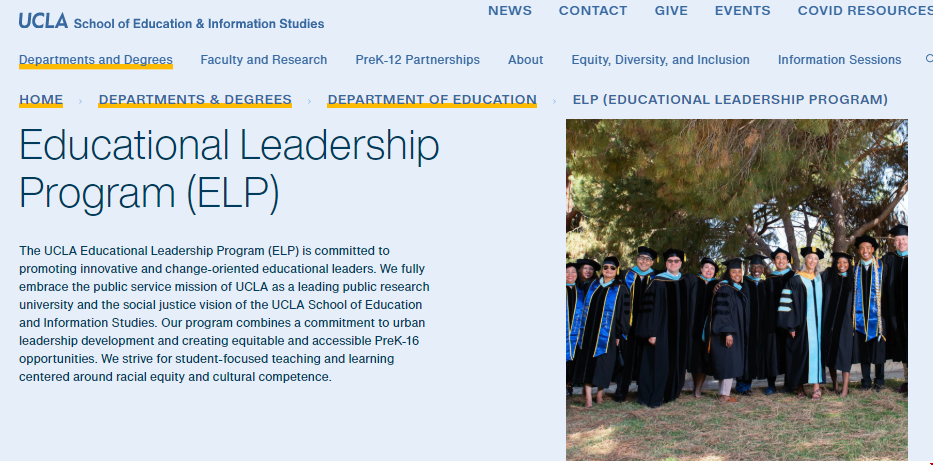This screenshot has width=933, height=465.
Task: Open Department of Education breadcrumb
Action: pos(432,100)
